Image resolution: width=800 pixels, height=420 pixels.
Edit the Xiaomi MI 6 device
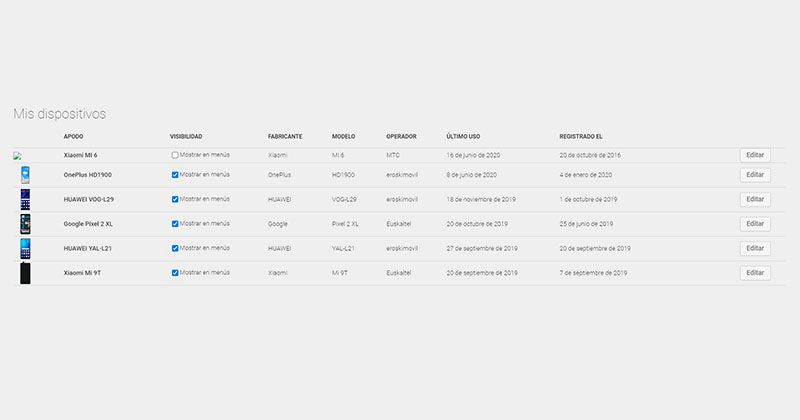(x=755, y=155)
